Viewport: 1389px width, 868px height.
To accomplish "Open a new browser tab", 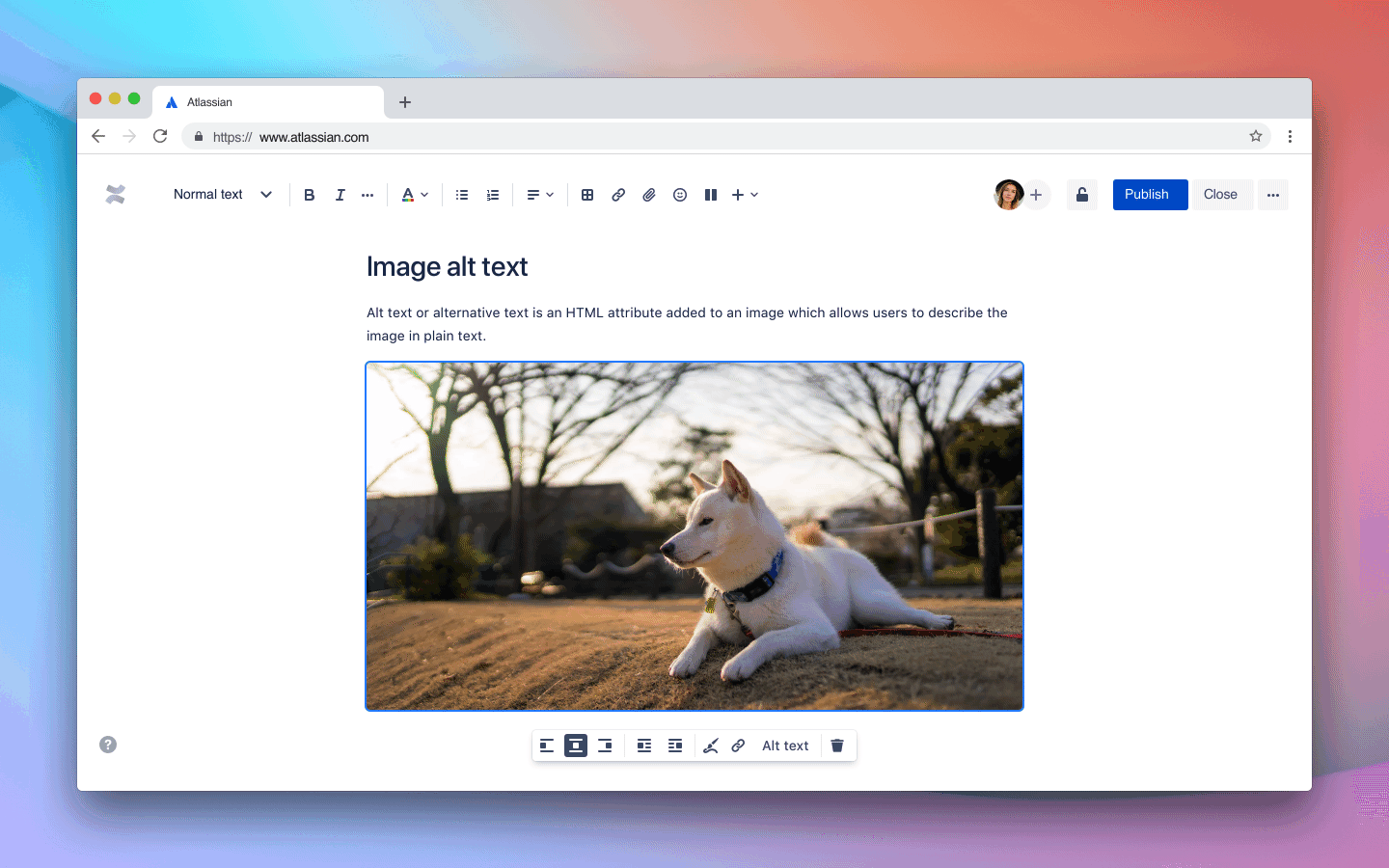I will (405, 102).
